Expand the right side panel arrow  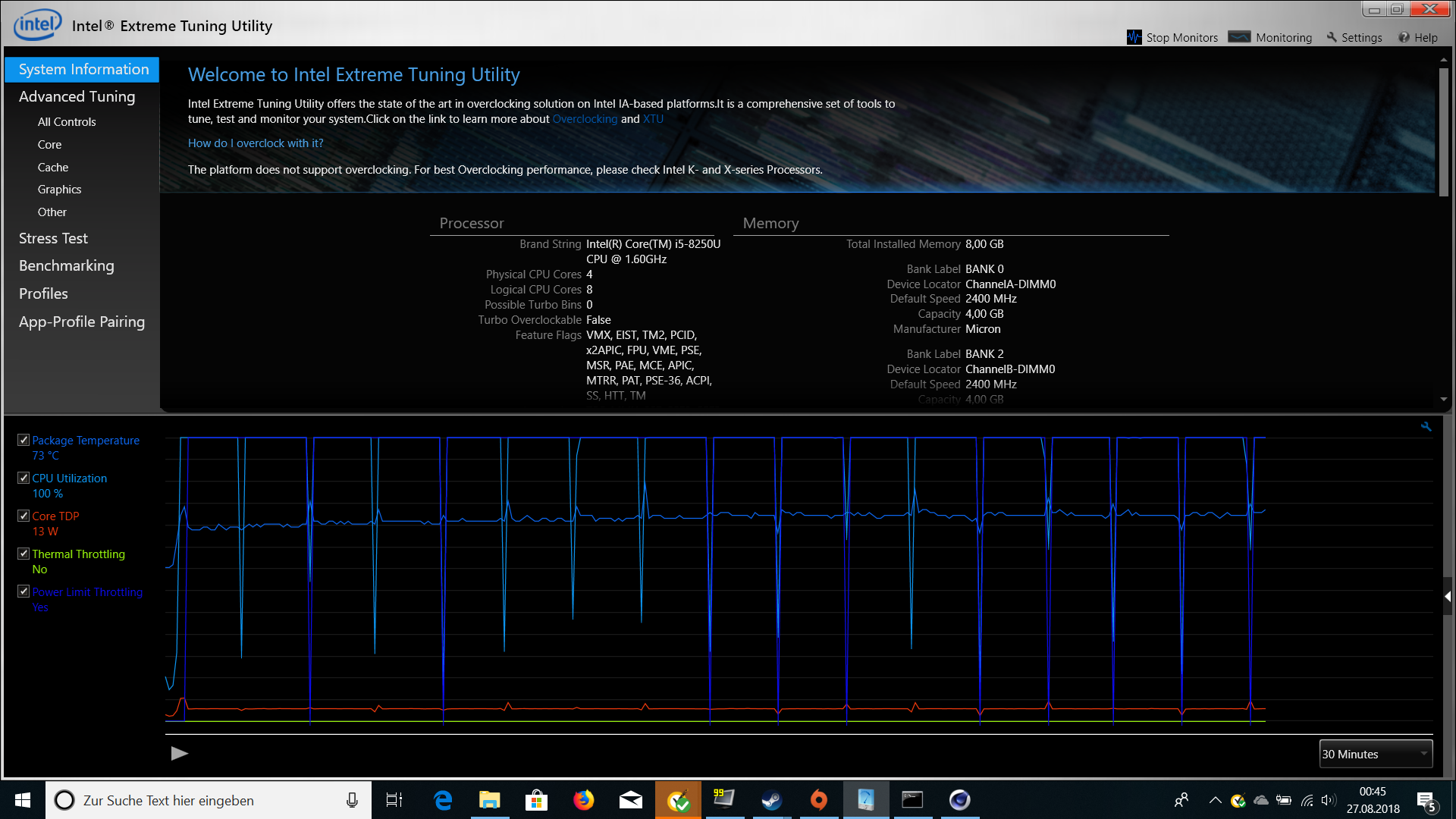tap(1448, 597)
